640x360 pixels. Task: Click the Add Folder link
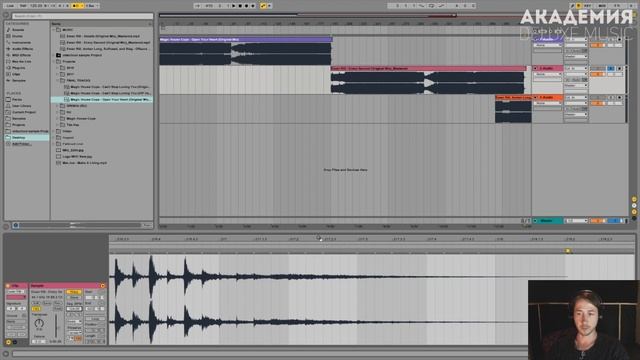[21, 144]
